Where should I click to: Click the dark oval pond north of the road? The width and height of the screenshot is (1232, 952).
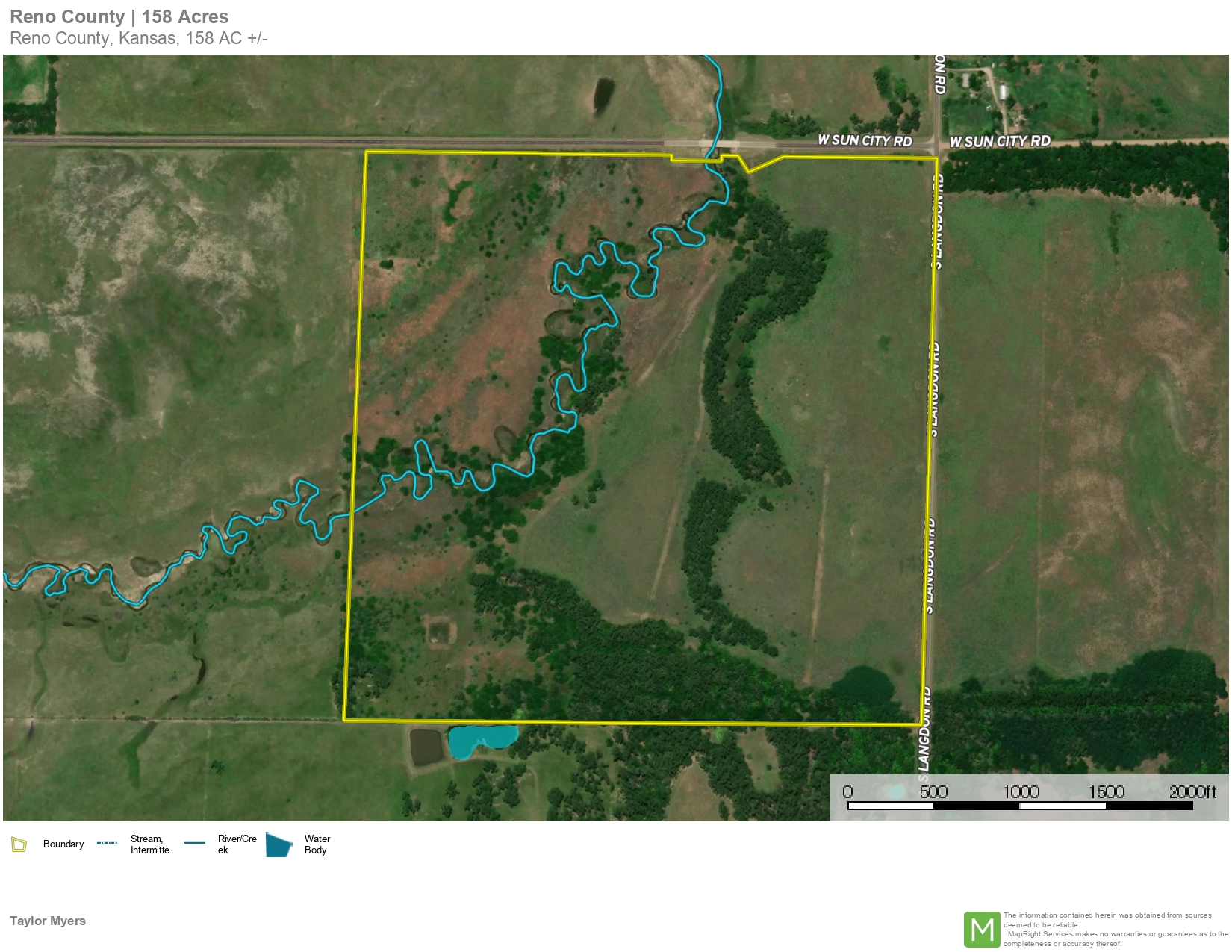pos(603,96)
